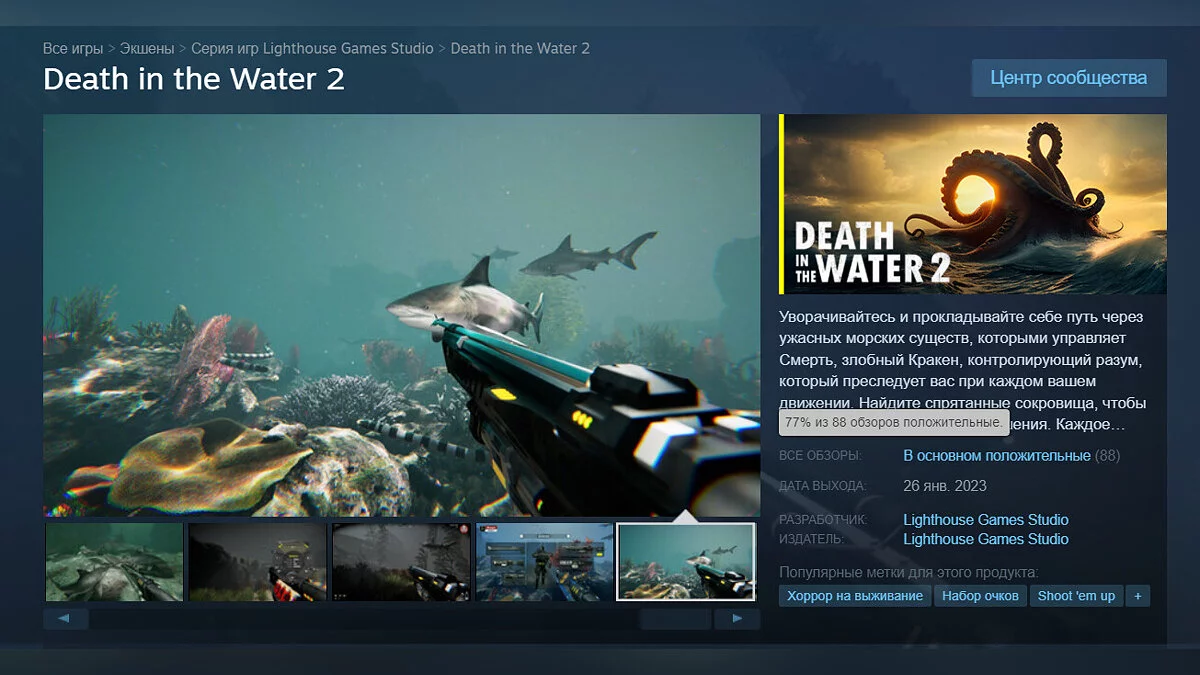1200x675 pixels.
Task: Select fourth thumbnail showing equipment menu
Action: coord(544,562)
